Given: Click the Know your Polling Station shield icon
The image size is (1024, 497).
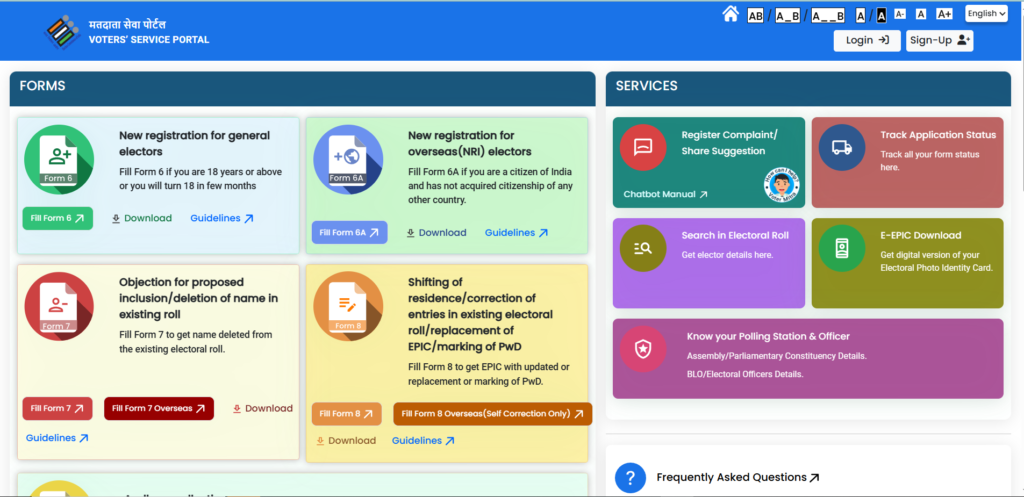Looking at the screenshot, I should tap(643, 349).
